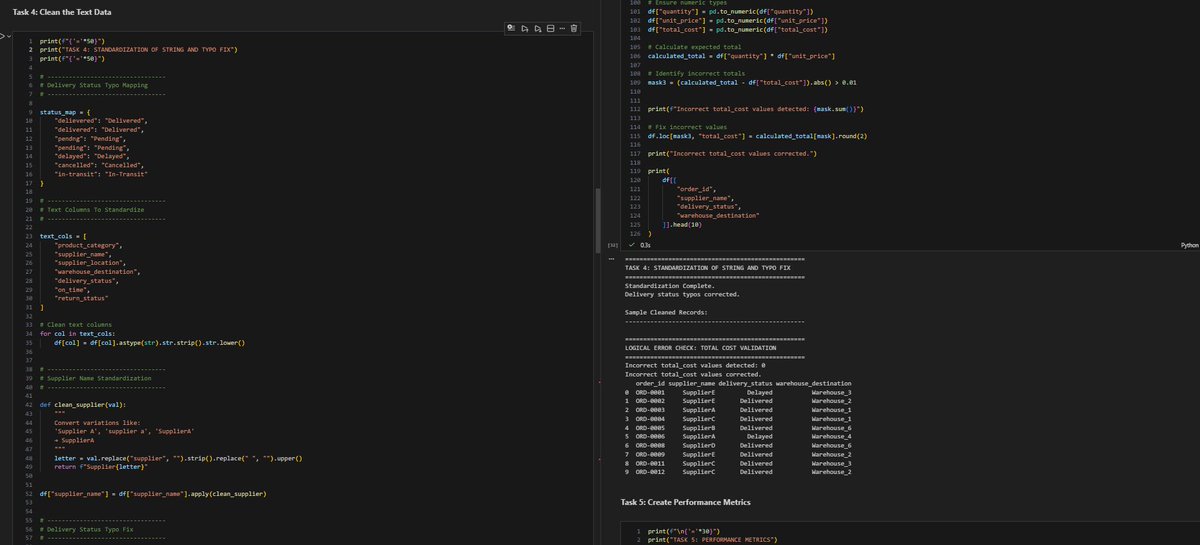Click the '# Calculate expected total' comment

click(695, 47)
